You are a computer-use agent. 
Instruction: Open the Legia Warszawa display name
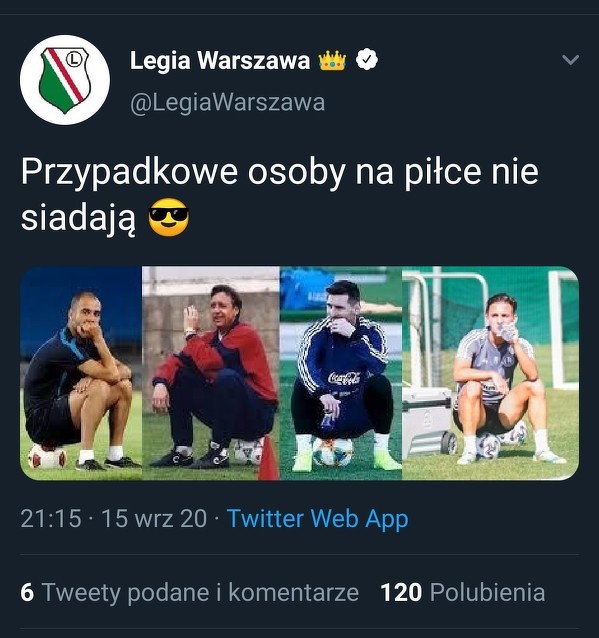[x=220, y=60]
